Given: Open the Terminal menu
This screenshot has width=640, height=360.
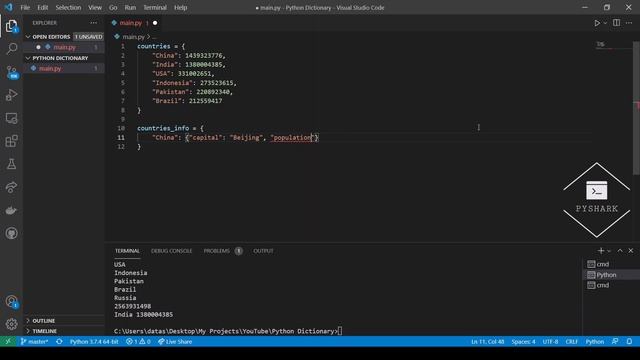Looking at the screenshot, I should click(x=155, y=7).
